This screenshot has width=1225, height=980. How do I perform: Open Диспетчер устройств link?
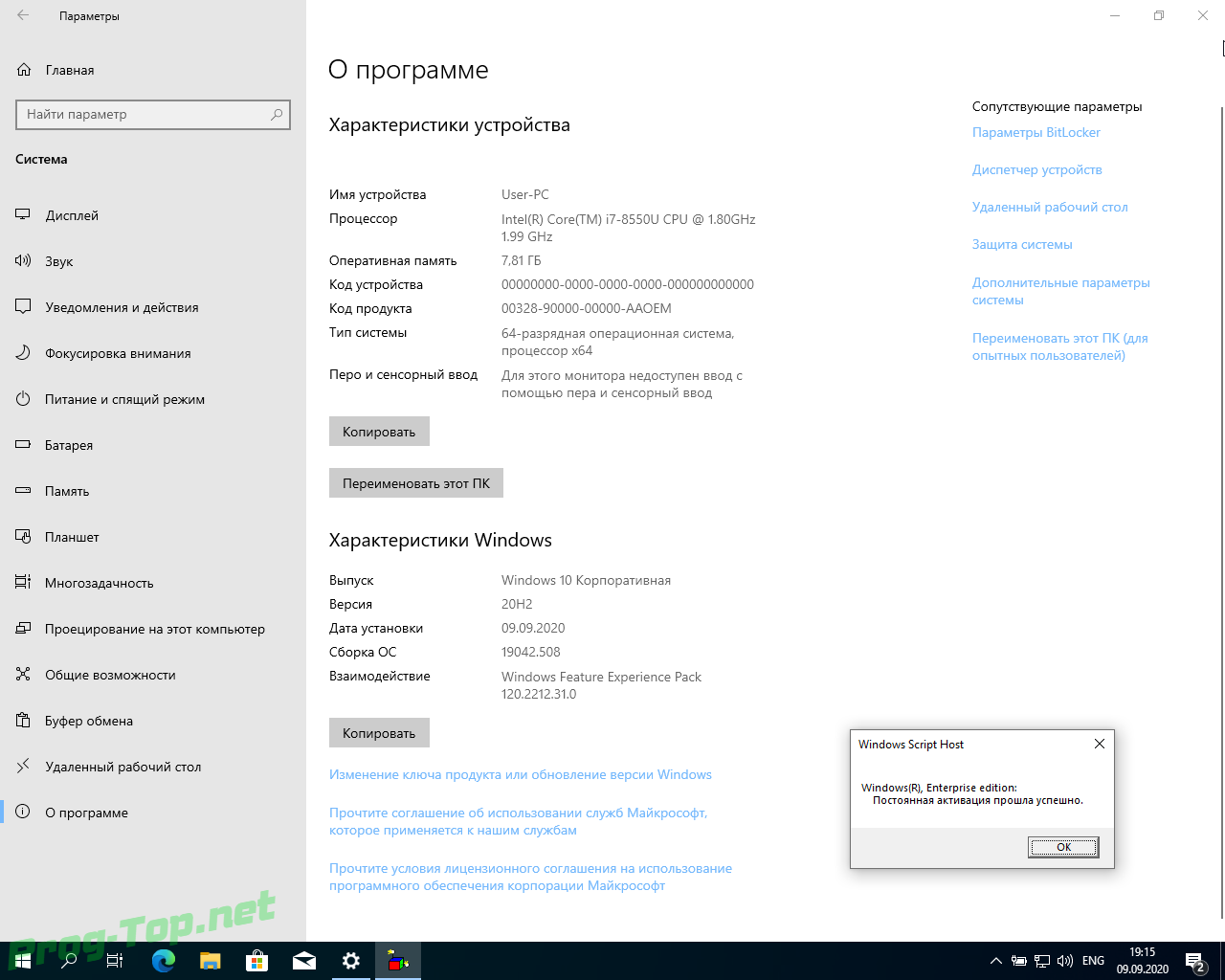point(1037,169)
